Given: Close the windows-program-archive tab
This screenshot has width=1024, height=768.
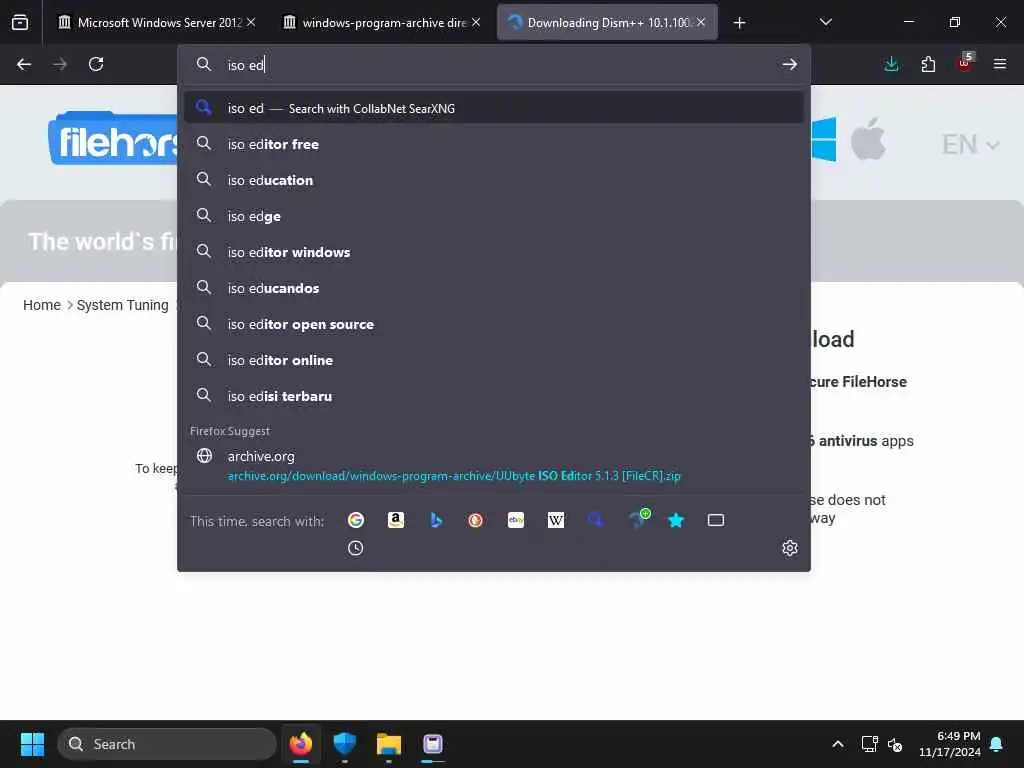Looking at the screenshot, I should pyautogui.click(x=476, y=22).
